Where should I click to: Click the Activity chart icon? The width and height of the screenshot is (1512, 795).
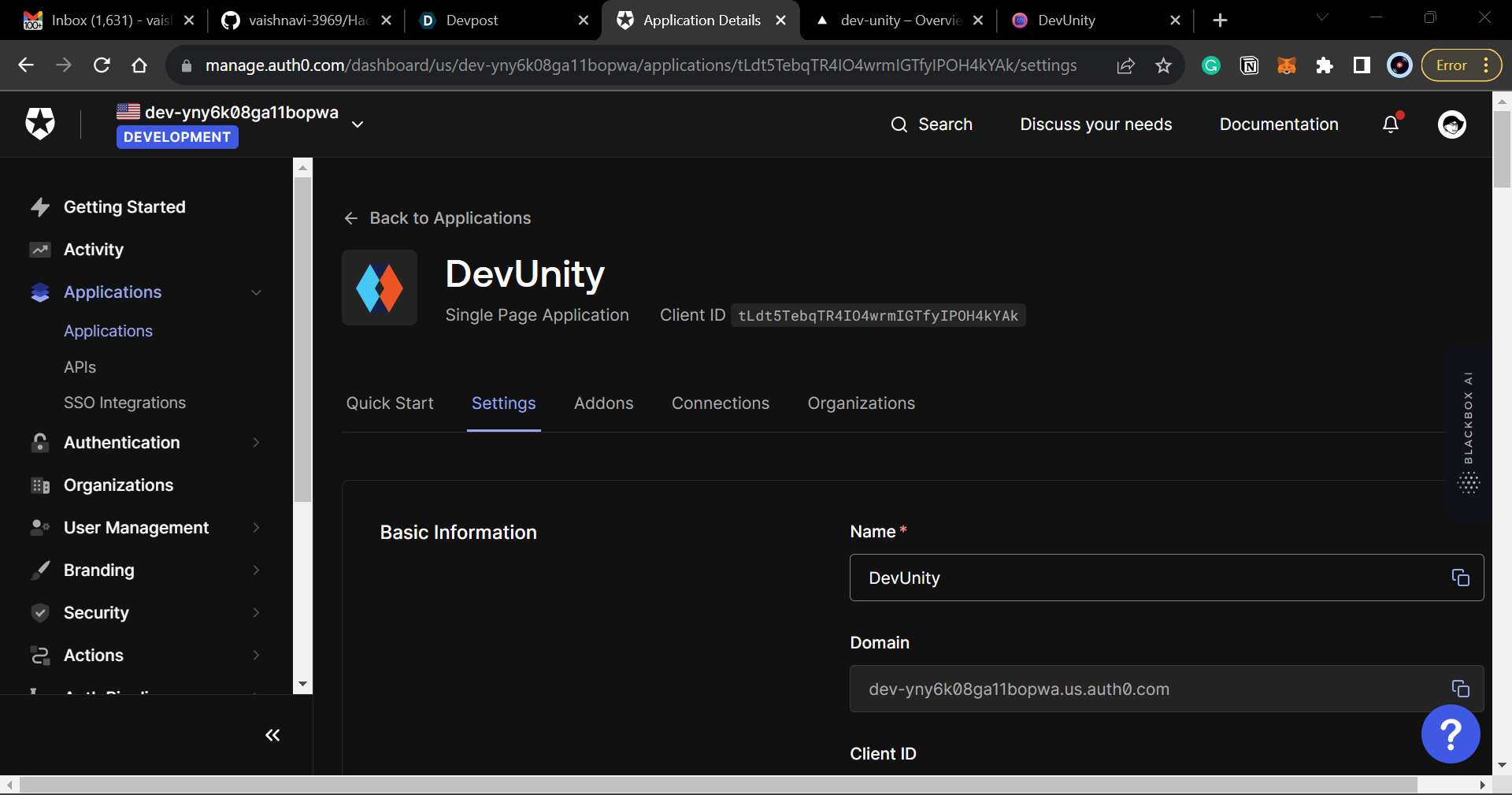(40, 250)
